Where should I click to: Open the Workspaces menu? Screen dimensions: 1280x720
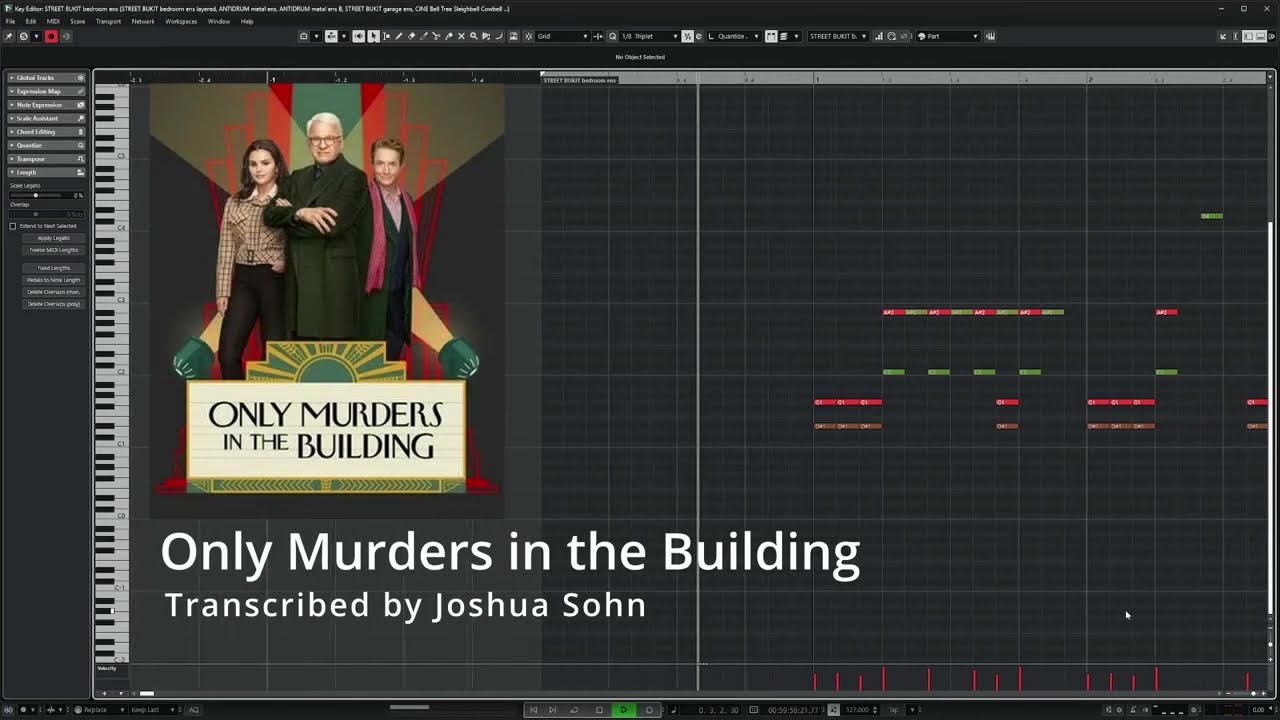coord(181,21)
